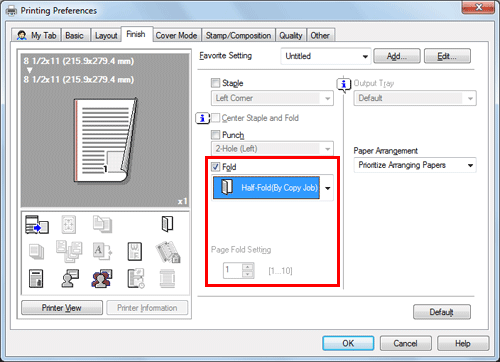
Task: Click the info icon beside Center Staple and Fold
Action: pos(202,118)
